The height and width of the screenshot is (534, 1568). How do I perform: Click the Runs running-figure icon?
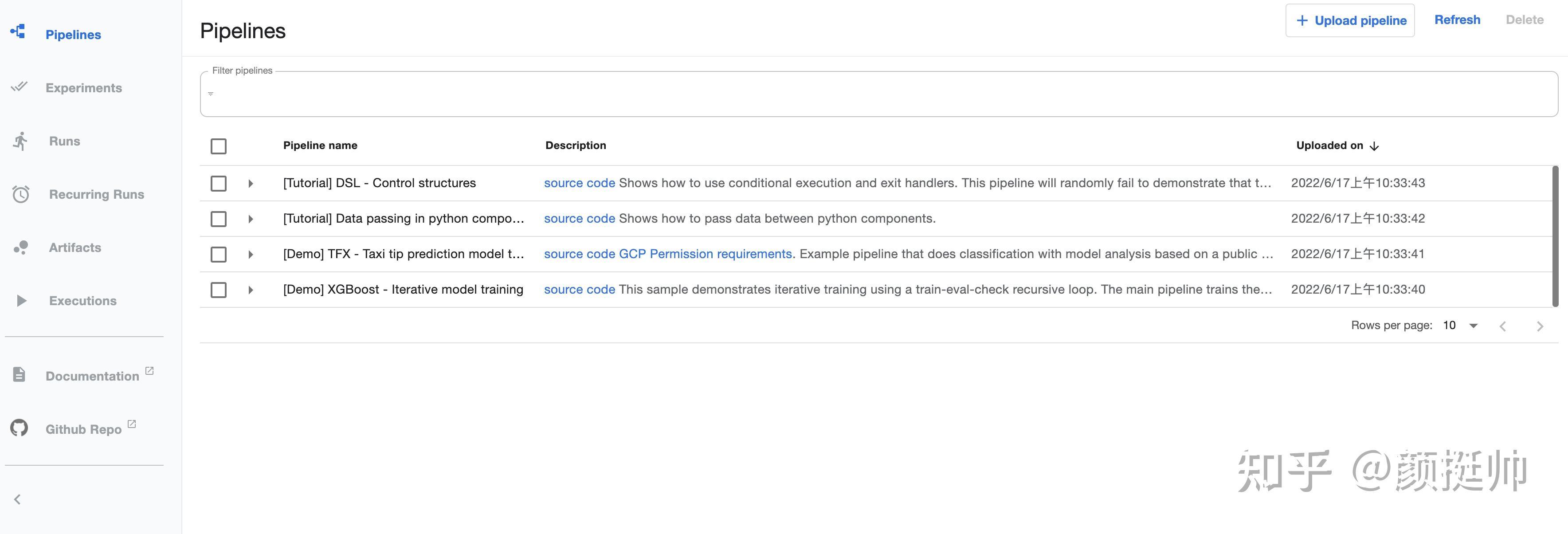[21, 141]
